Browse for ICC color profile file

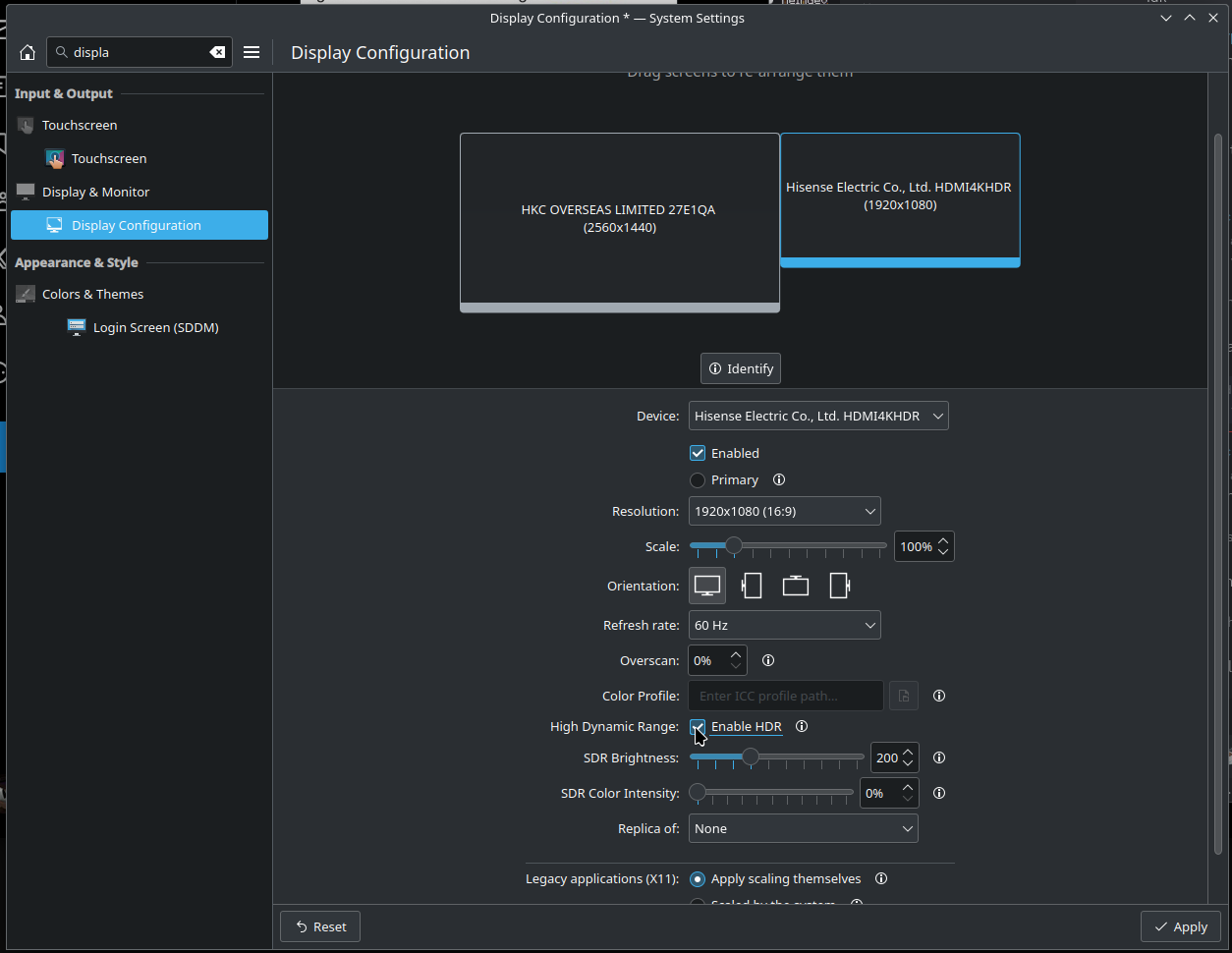tap(904, 696)
